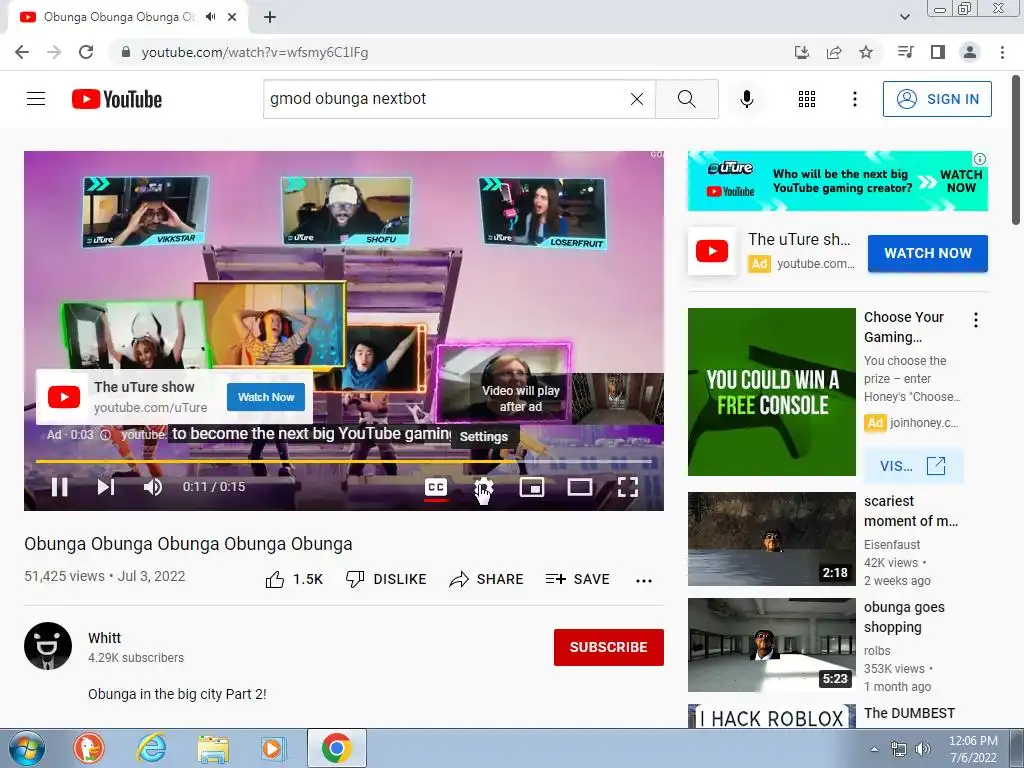Image resolution: width=1024 pixels, height=768 pixels.
Task: Open Whitt channel avatar
Action: pos(48,646)
